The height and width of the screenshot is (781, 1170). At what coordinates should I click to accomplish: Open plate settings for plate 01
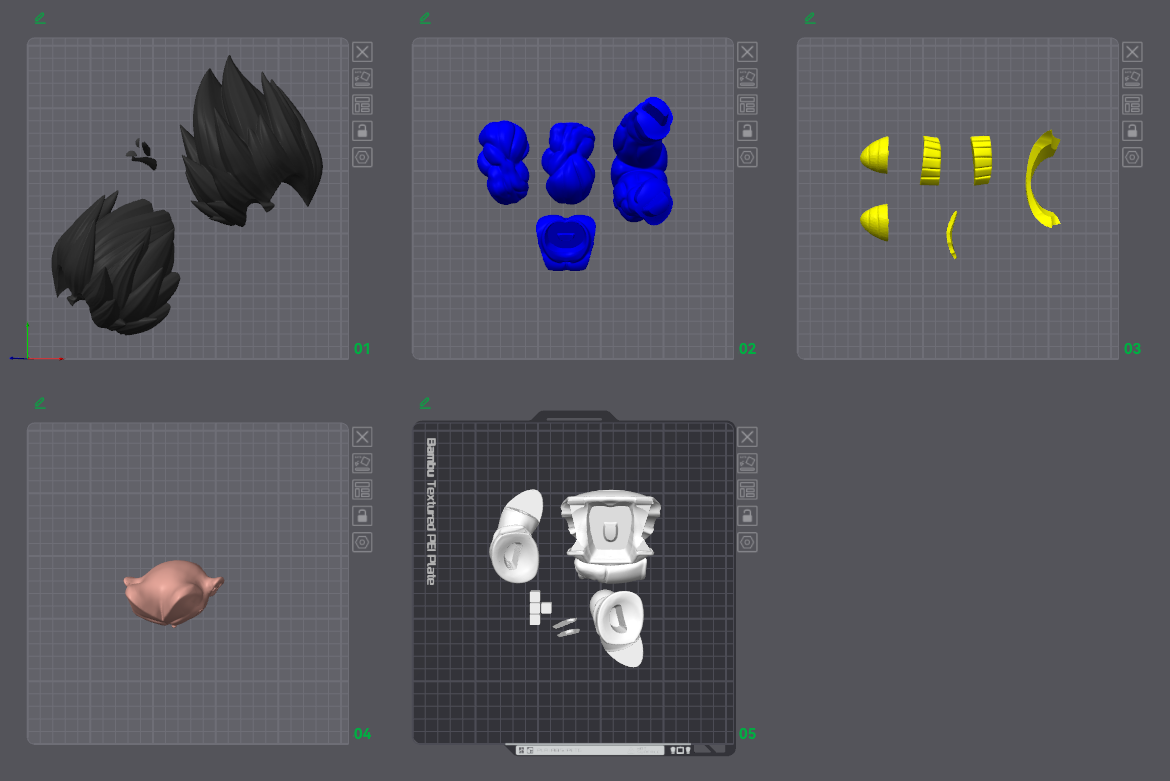(x=362, y=157)
